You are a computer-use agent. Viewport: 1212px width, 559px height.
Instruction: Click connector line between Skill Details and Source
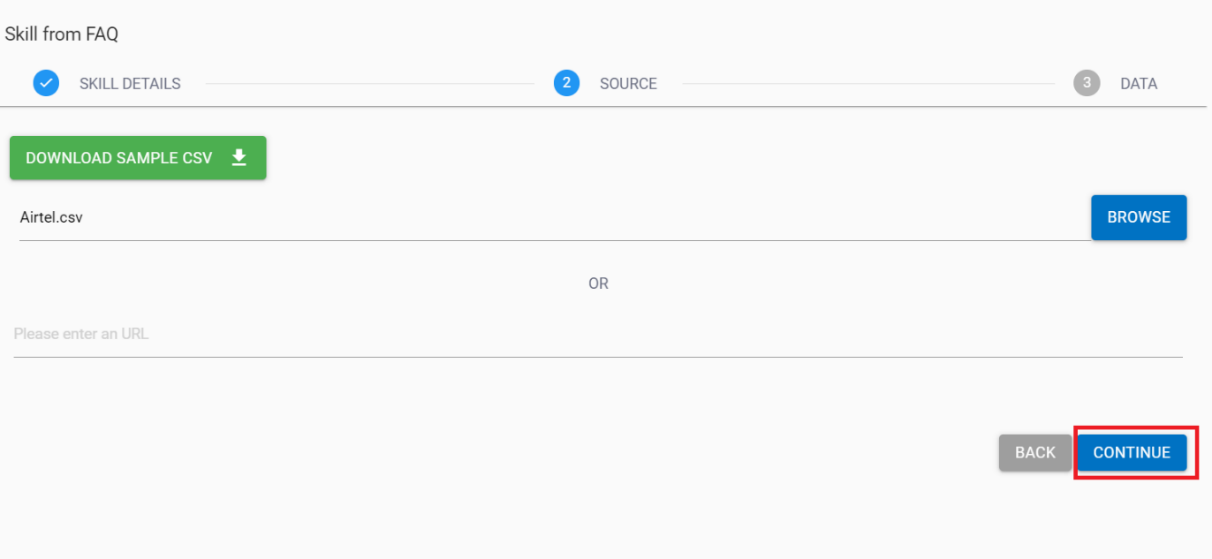coord(370,84)
